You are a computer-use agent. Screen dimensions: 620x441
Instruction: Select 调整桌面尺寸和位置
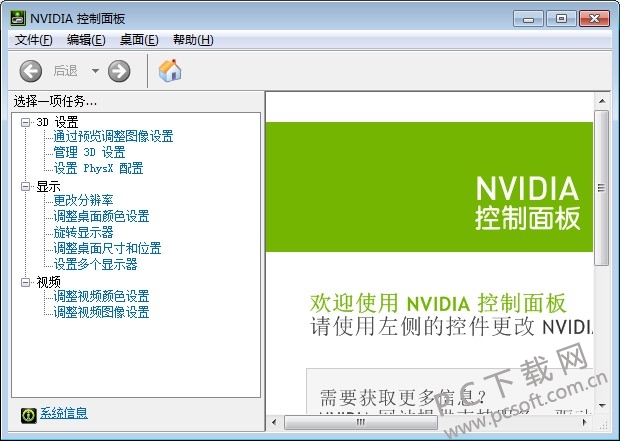click(x=108, y=248)
